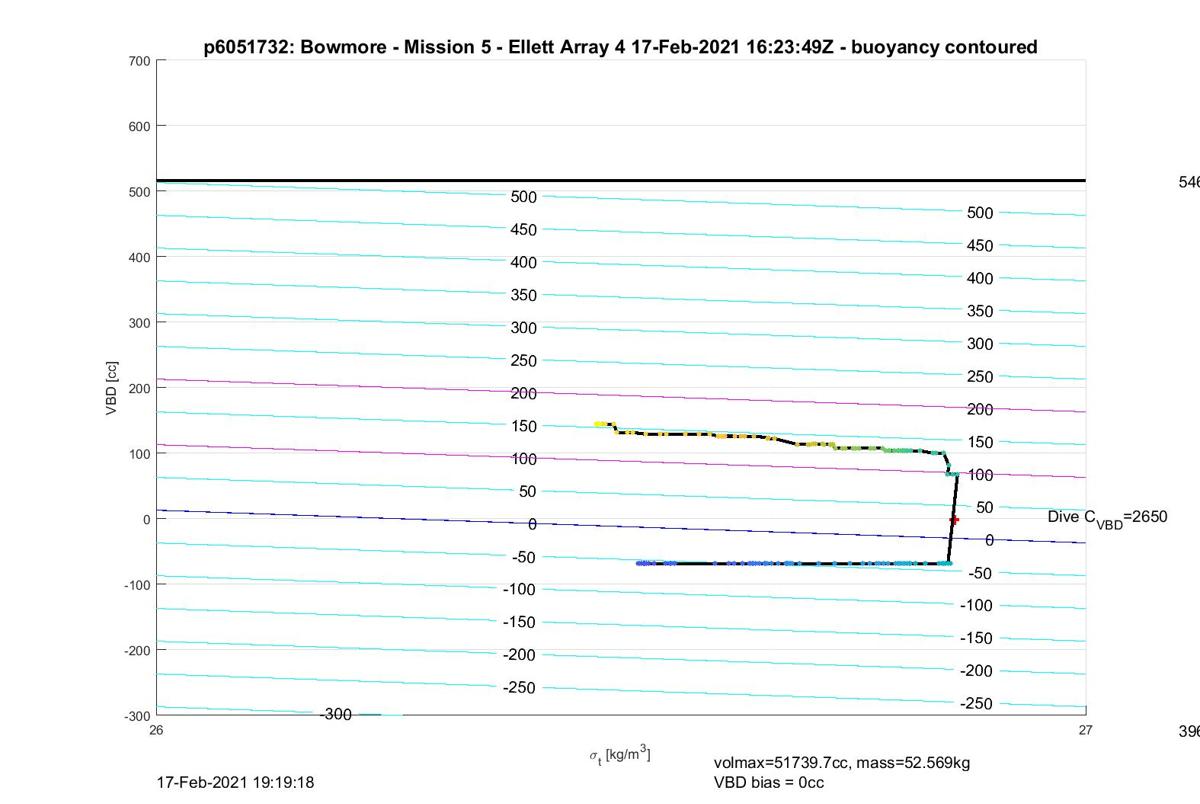Click the sigma-t [kg/m3] x-axis label
Screen dimensions: 1200x804
(619, 754)
